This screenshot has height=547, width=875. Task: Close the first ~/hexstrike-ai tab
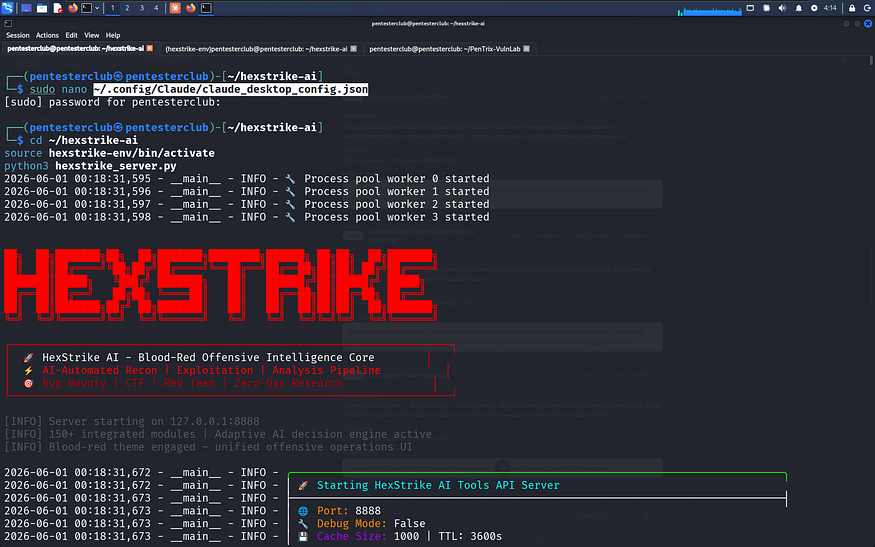point(150,49)
